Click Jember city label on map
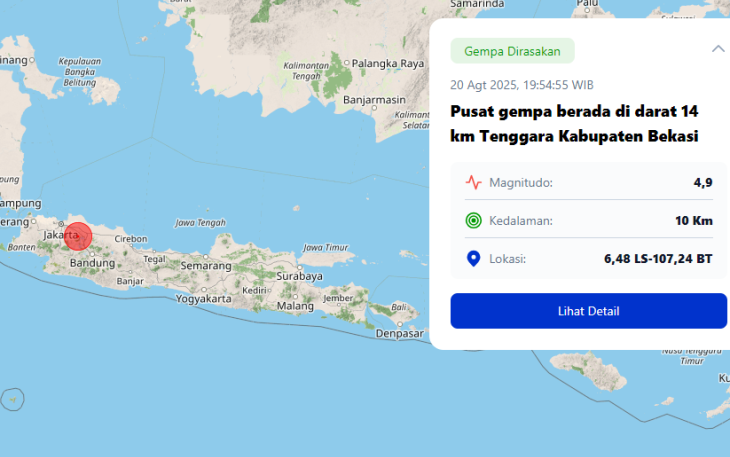The image size is (730, 457). pos(338,298)
